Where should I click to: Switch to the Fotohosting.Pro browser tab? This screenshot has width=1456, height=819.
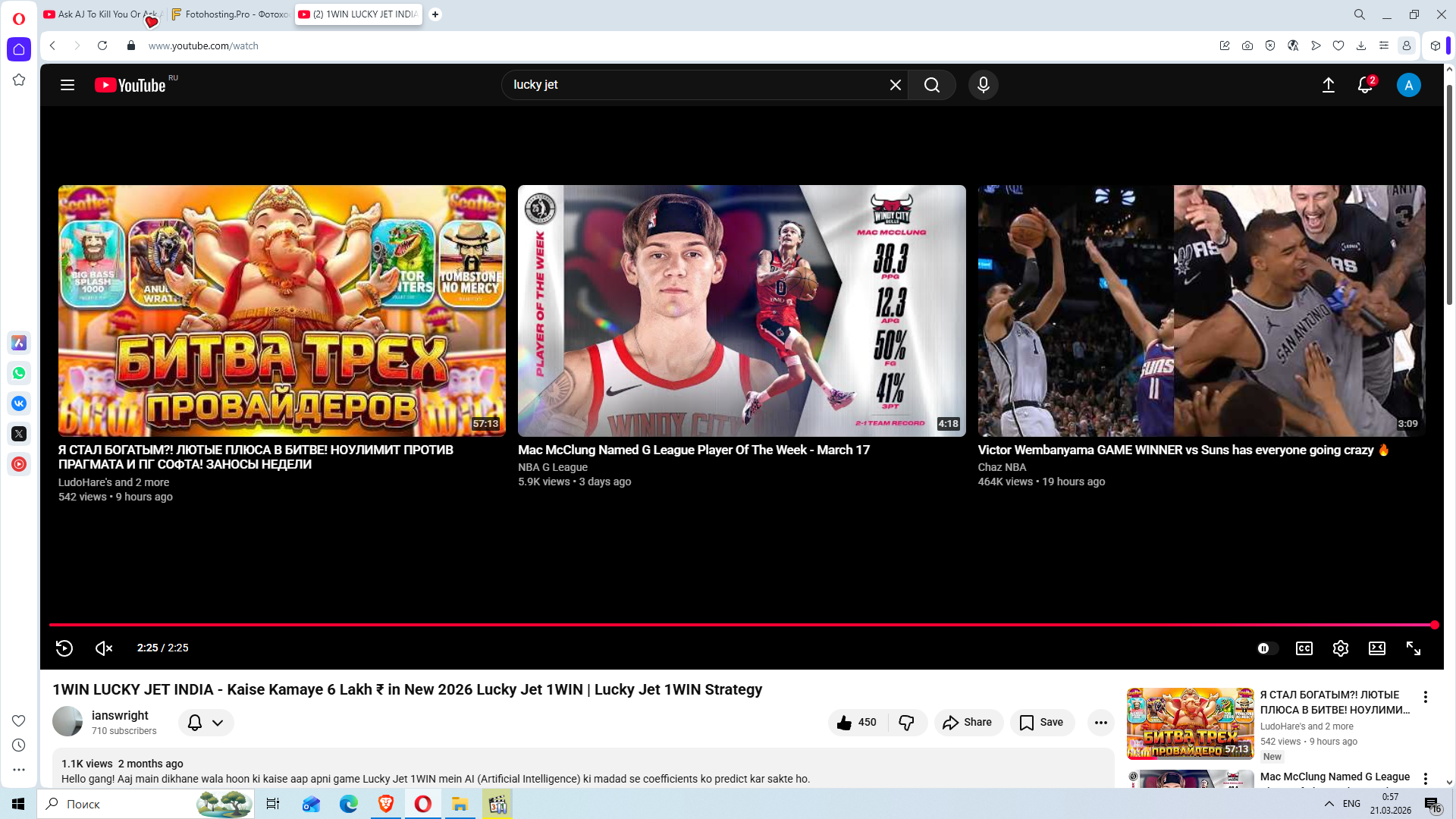[231, 14]
